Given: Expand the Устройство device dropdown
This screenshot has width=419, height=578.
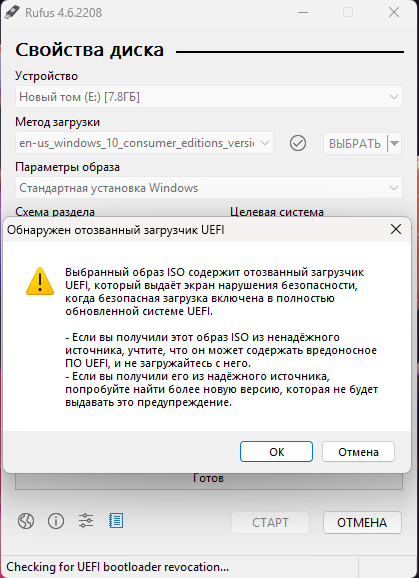Looking at the screenshot, I should click(209, 97).
